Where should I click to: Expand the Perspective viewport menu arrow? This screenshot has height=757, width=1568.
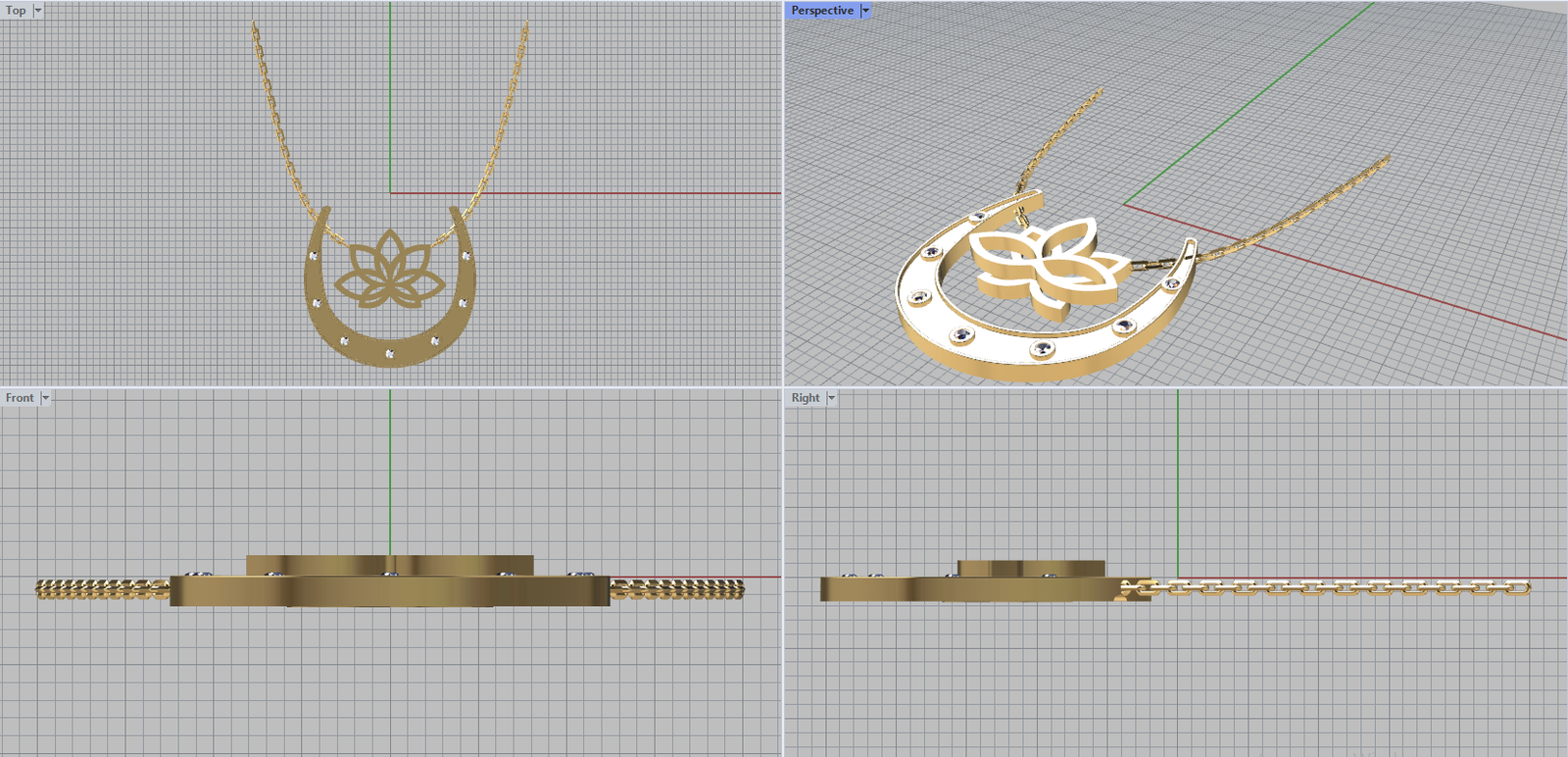tap(865, 10)
